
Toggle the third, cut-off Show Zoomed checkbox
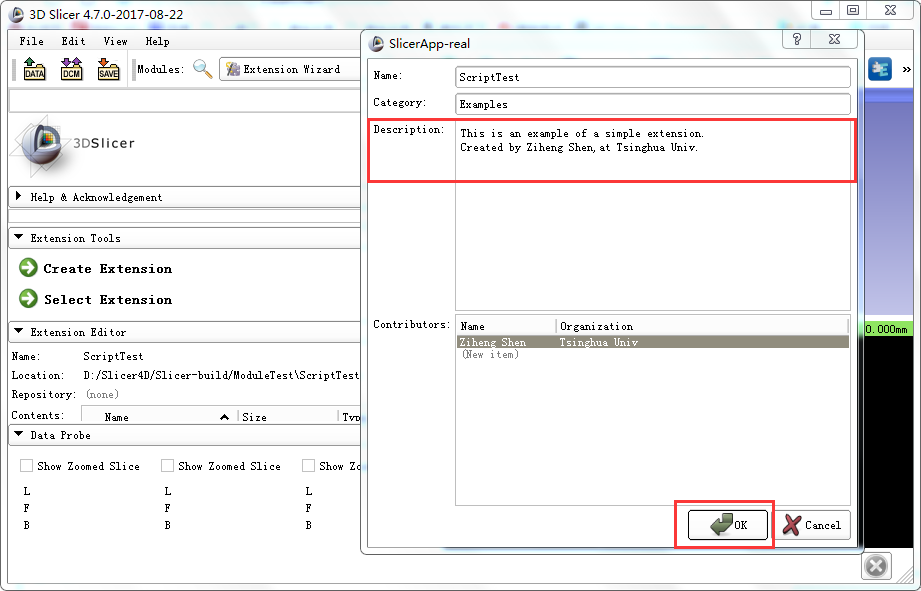click(x=308, y=466)
